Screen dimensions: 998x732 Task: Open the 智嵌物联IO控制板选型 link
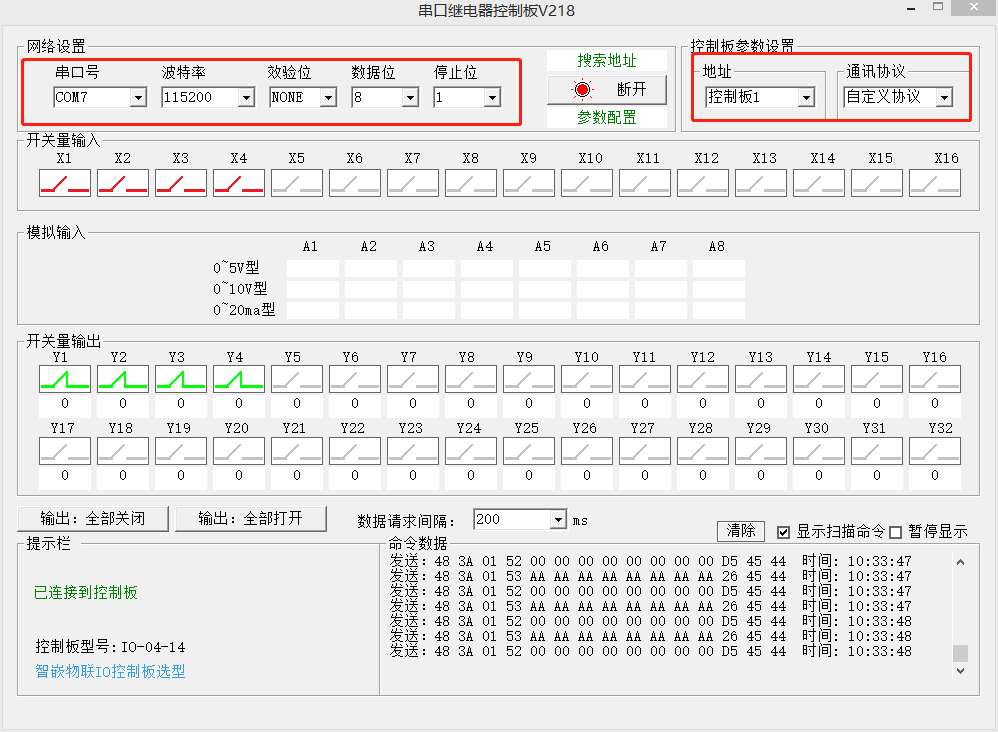pyautogui.click(x=110, y=671)
